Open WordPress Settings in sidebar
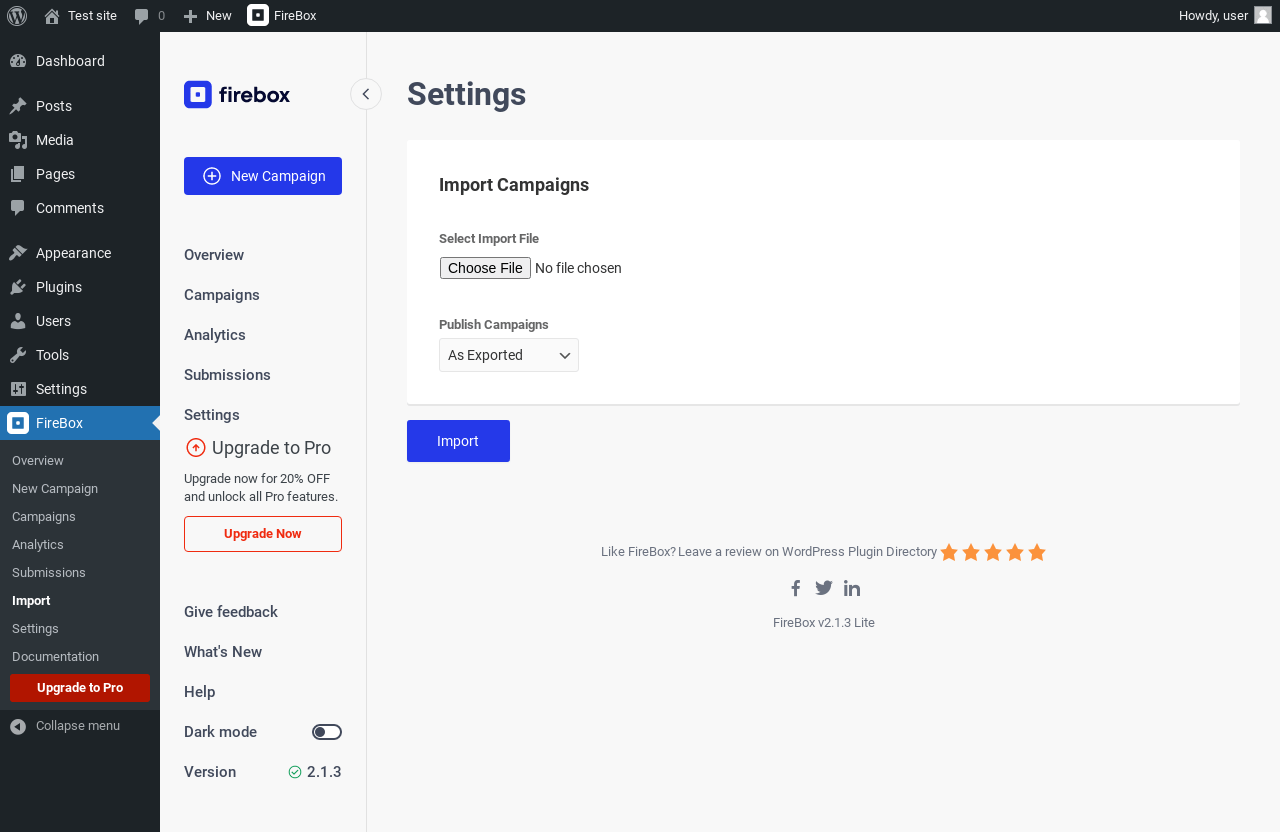Image resolution: width=1280 pixels, height=832 pixels. coord(80,389)
